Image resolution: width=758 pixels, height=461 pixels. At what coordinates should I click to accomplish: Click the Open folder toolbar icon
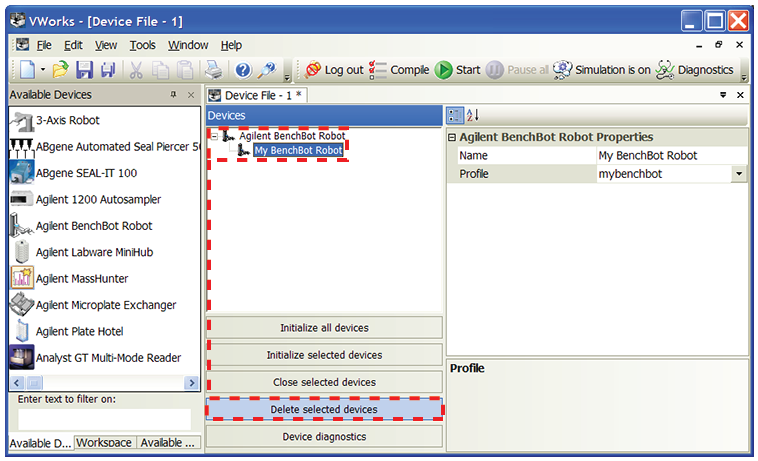61,70
